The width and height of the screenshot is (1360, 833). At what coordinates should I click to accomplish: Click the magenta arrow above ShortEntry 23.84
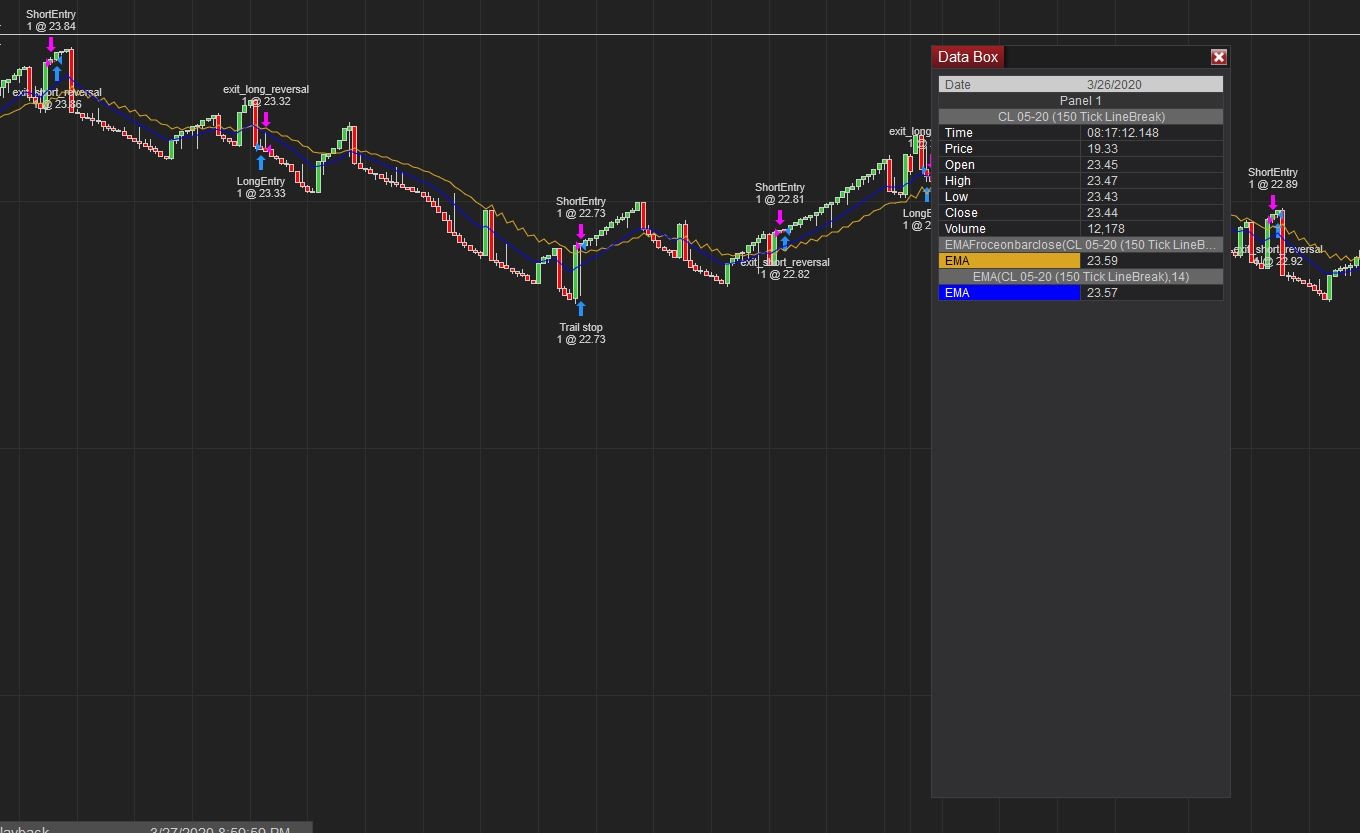51,45
